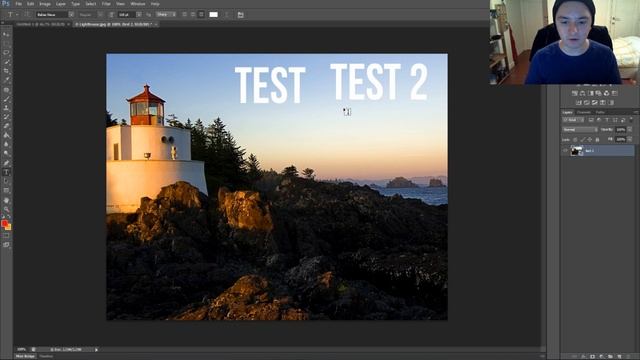
Task: Select the Eyedropper tool
Action: [x=6, y=80]
